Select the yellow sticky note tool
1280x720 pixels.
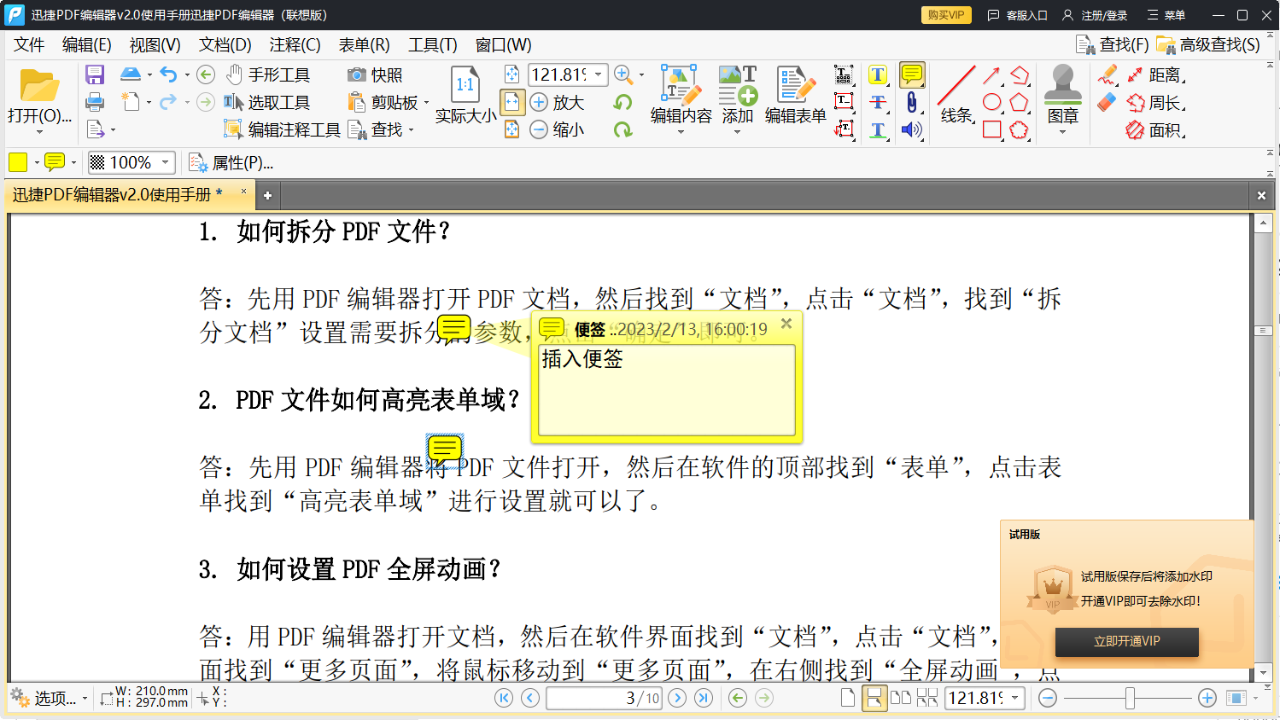(x=911, y=74)
